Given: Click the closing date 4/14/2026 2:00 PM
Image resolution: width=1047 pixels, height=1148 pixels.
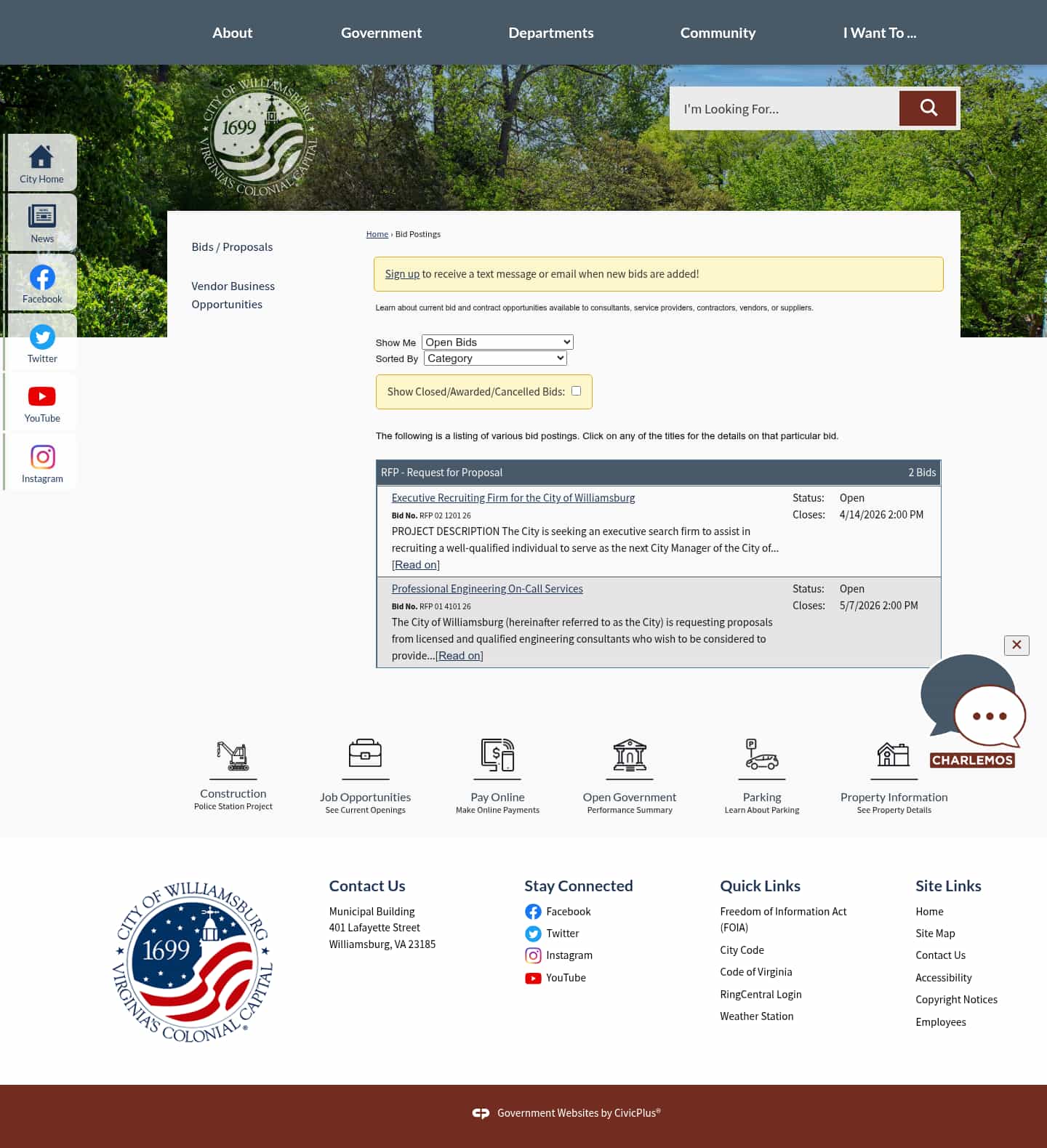Looking at the screenshot, I should coord(881,515).
